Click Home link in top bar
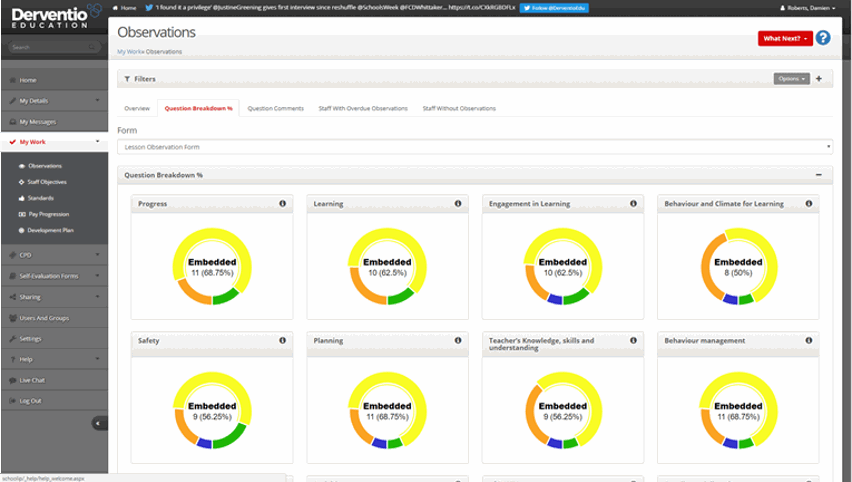Screen dimensions: 852x482 coord(124,8)
